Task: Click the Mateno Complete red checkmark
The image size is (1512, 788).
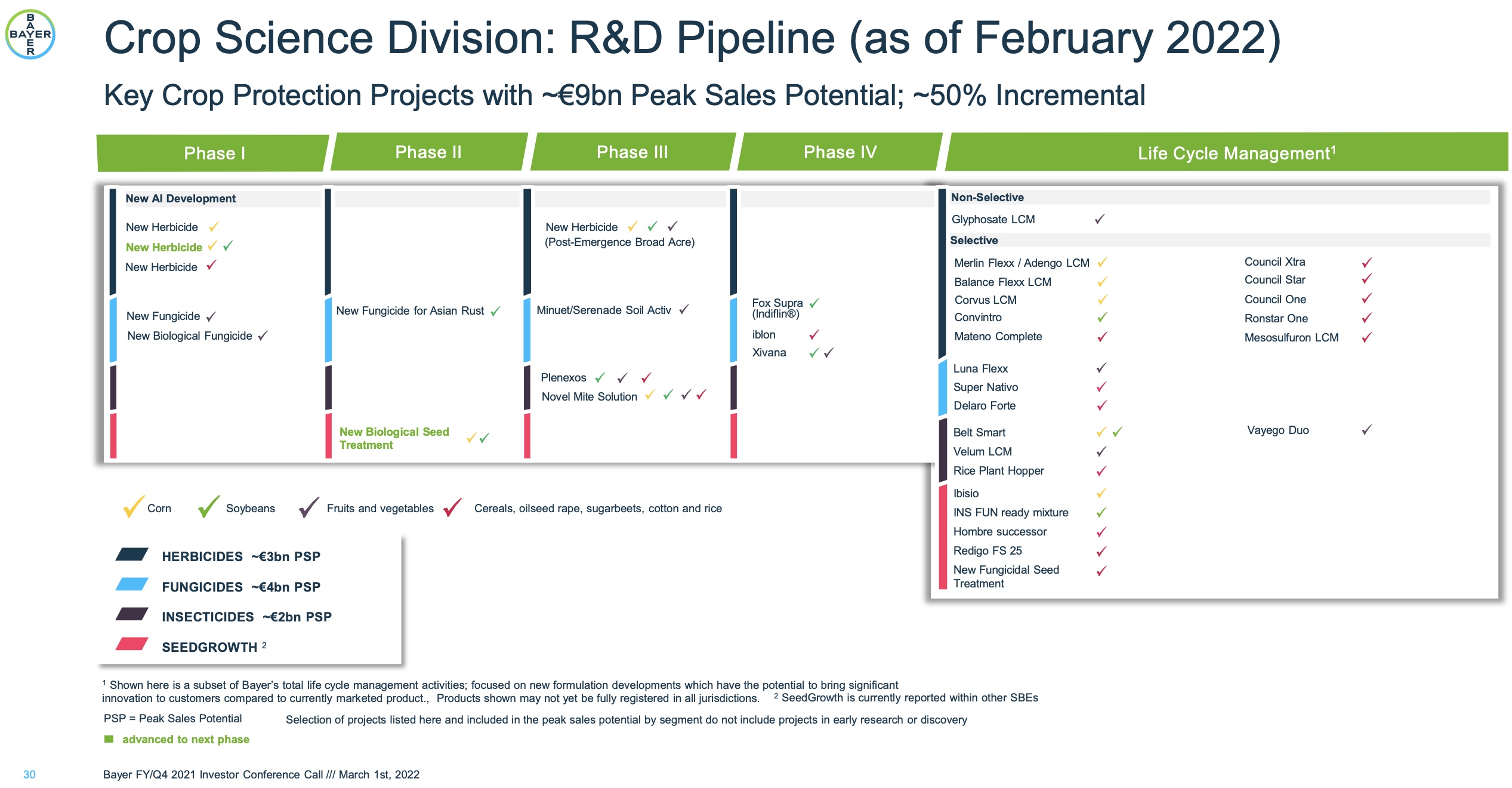Action: tap(1102, 337)
